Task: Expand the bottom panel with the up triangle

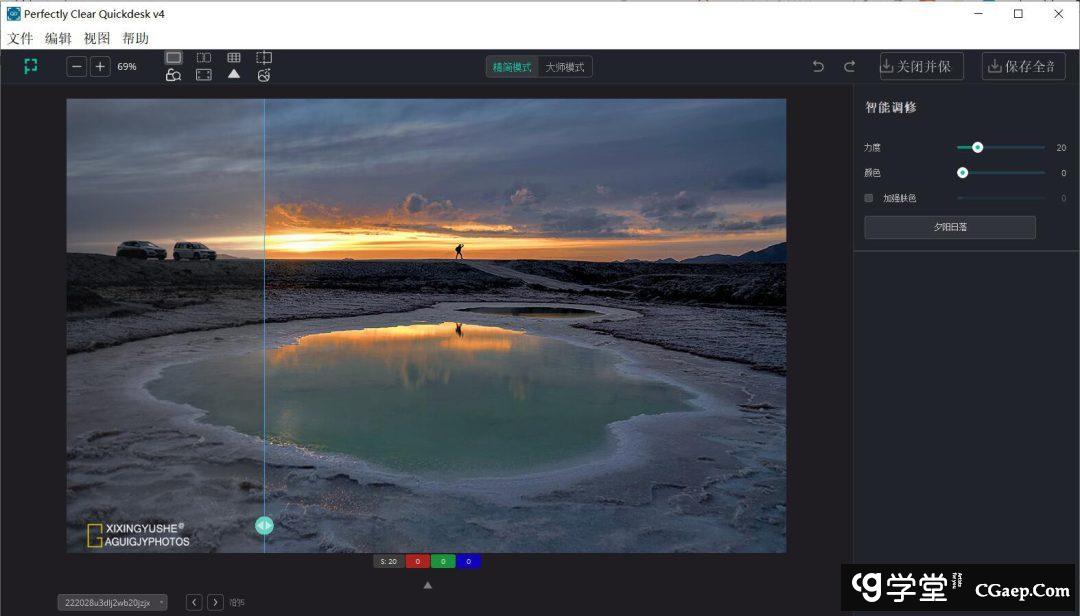Action: 428,585
